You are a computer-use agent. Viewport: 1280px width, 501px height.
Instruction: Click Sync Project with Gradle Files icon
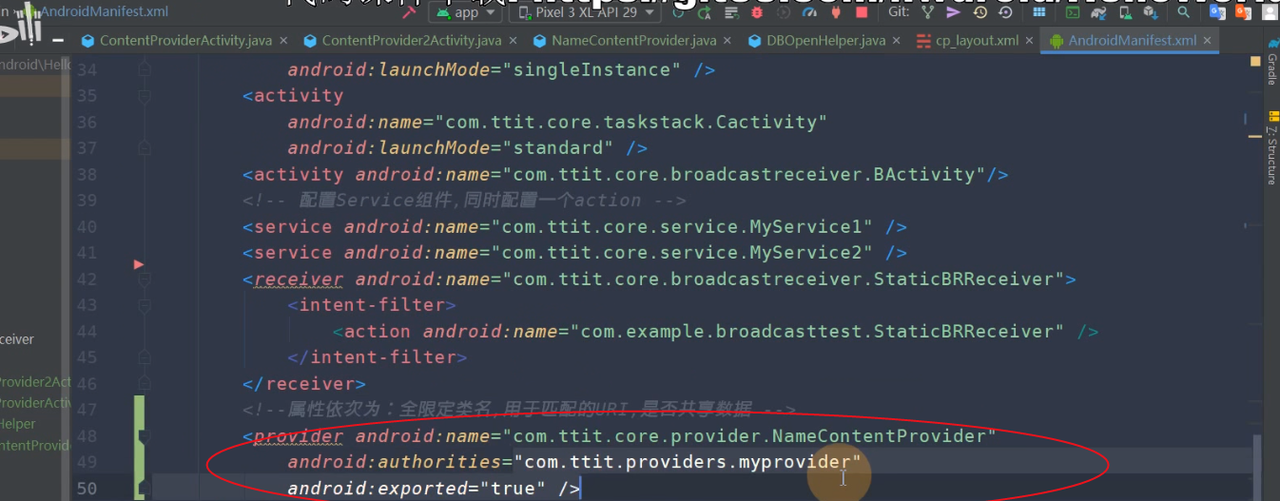click(x=1098, y=13)
